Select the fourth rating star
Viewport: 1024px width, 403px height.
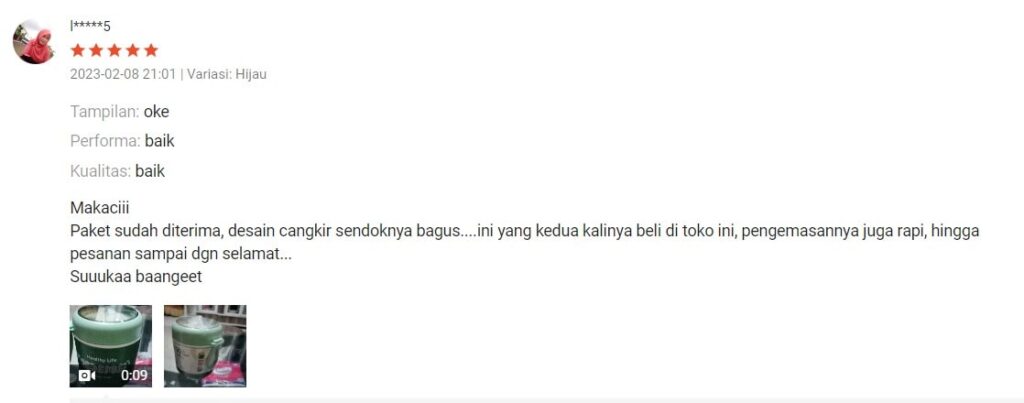pyautogui.click(x=133, y=50)
